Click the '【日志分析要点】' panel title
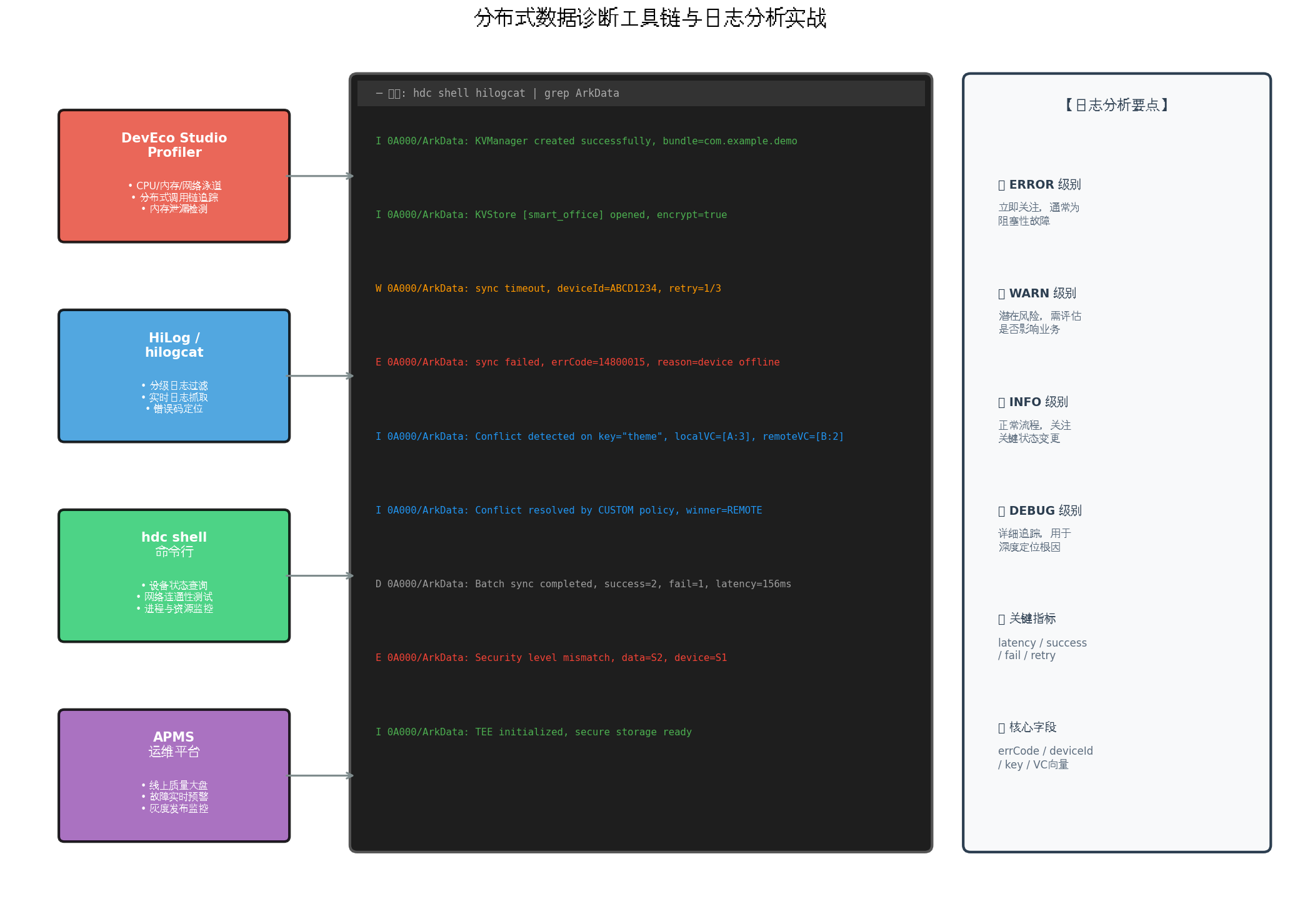The height and width of the screenshot is (924, 1300). pyautogui.click(x=1117, y=105)
